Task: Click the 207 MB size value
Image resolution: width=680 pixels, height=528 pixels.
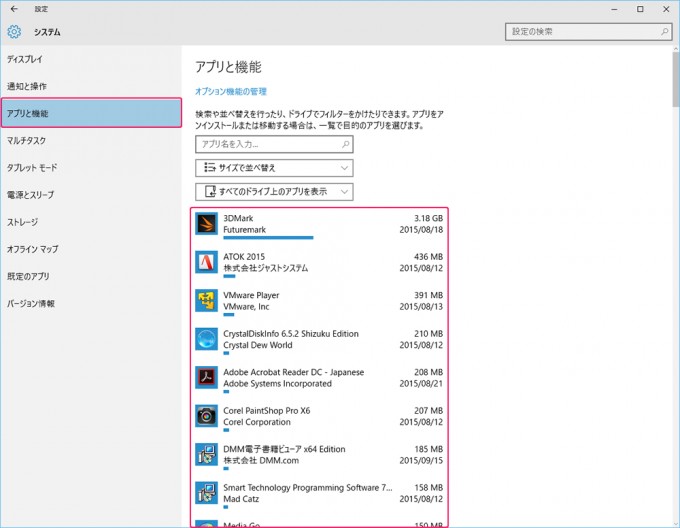Action: (x=428, y=411)
